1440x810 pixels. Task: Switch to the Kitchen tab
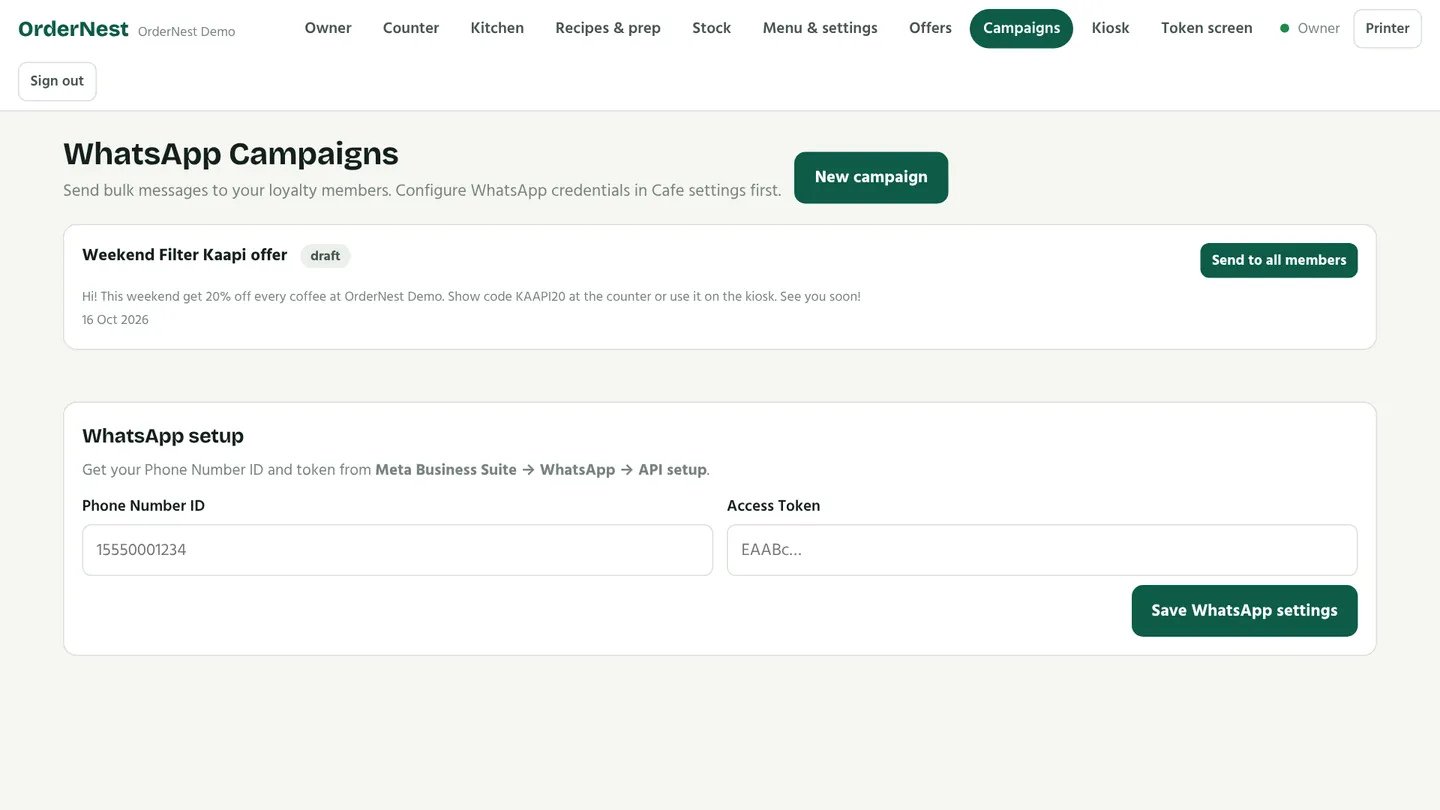point(497,28)
